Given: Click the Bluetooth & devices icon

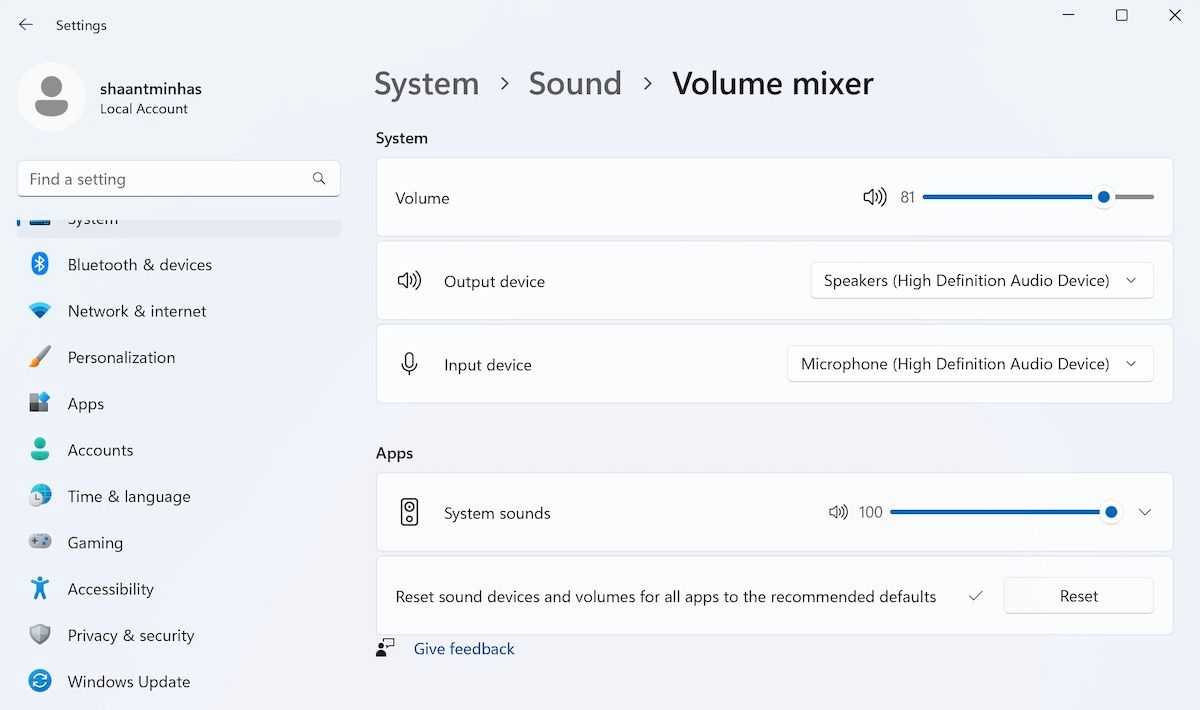Looking at the screenshot, I should [x=40, y=265].
